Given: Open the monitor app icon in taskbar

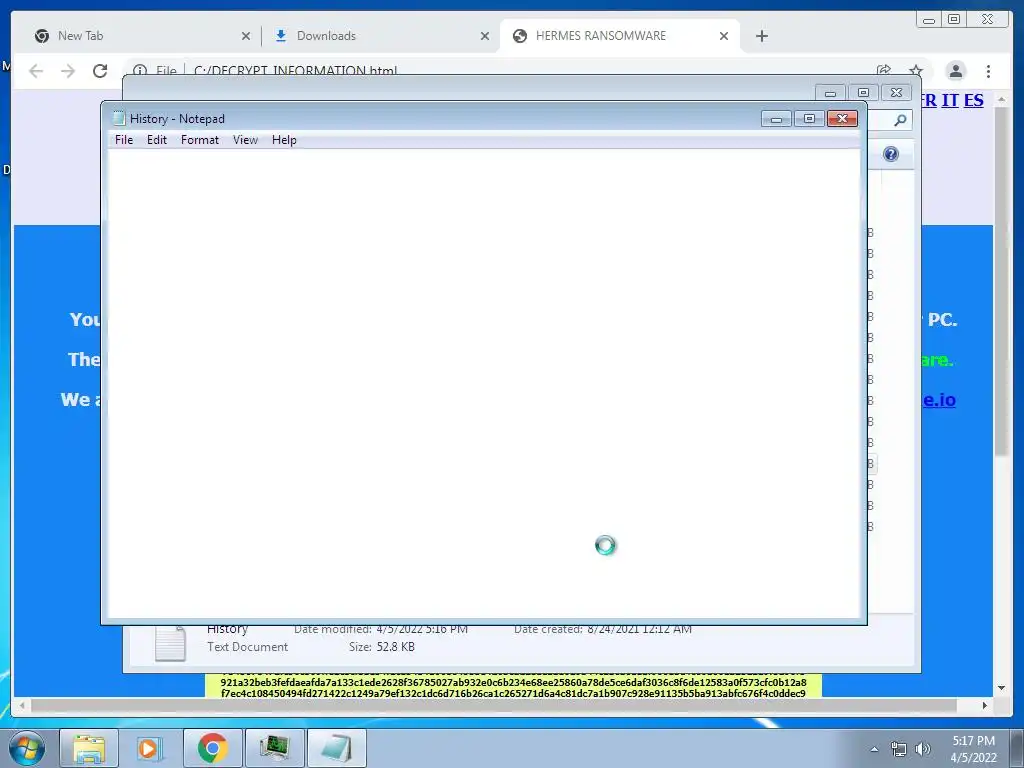Looking at the screenshot, I should coord(274,748).
